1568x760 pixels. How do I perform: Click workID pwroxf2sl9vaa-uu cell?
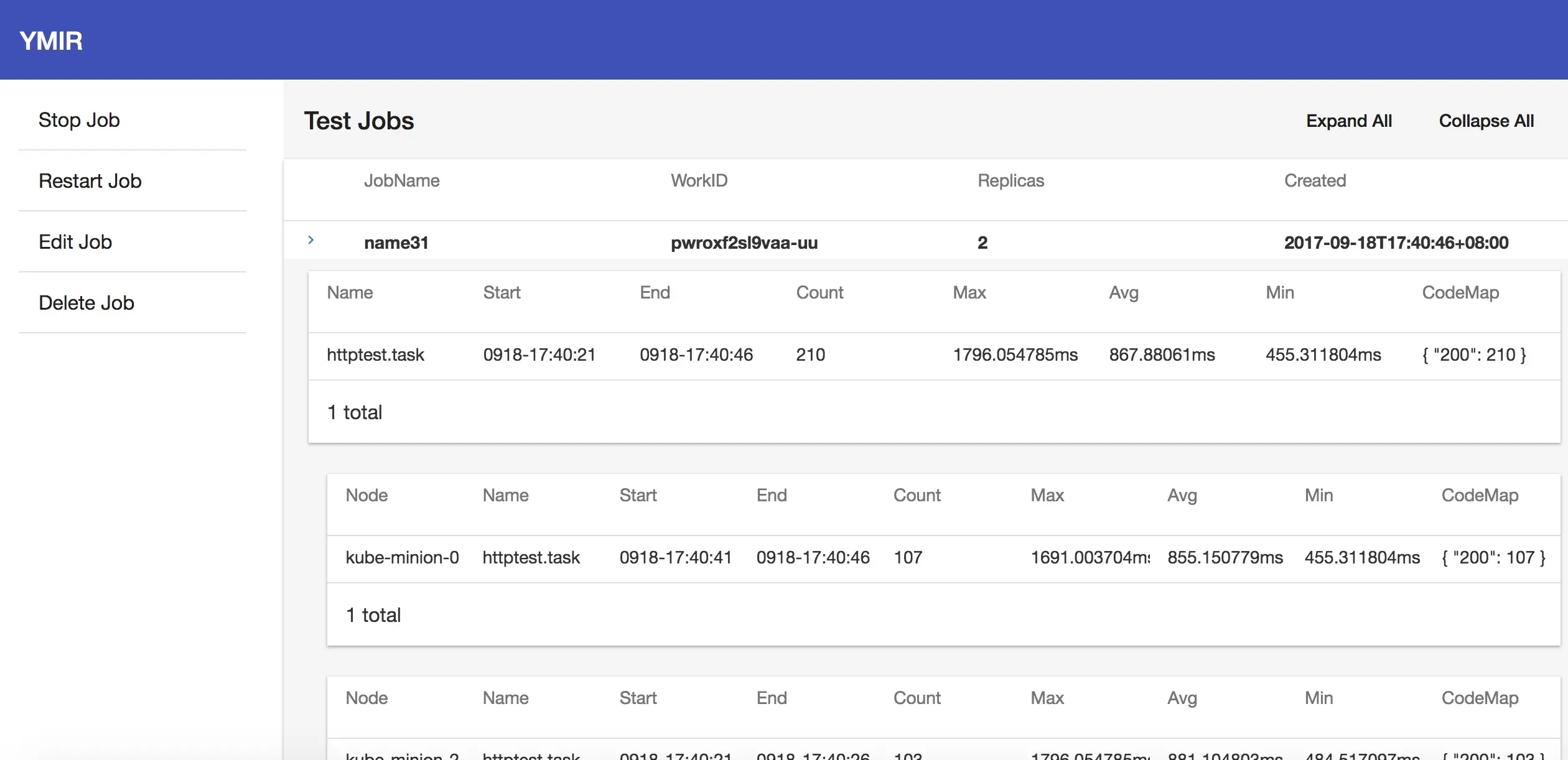(x=744, y=243)
